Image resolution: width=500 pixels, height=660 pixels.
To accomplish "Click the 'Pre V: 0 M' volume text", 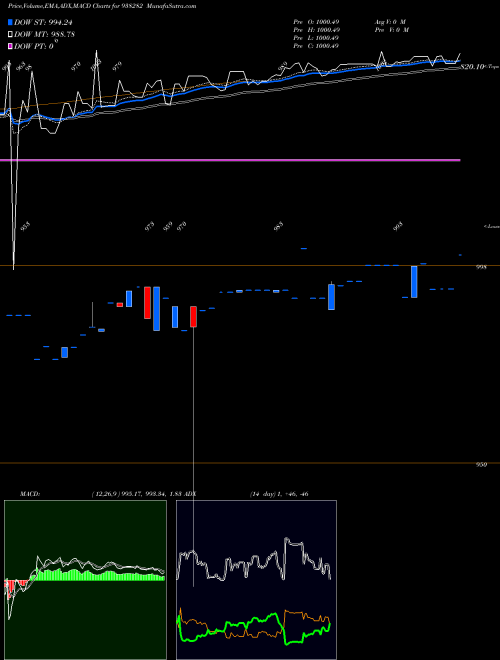I will [x=391, y=30].
